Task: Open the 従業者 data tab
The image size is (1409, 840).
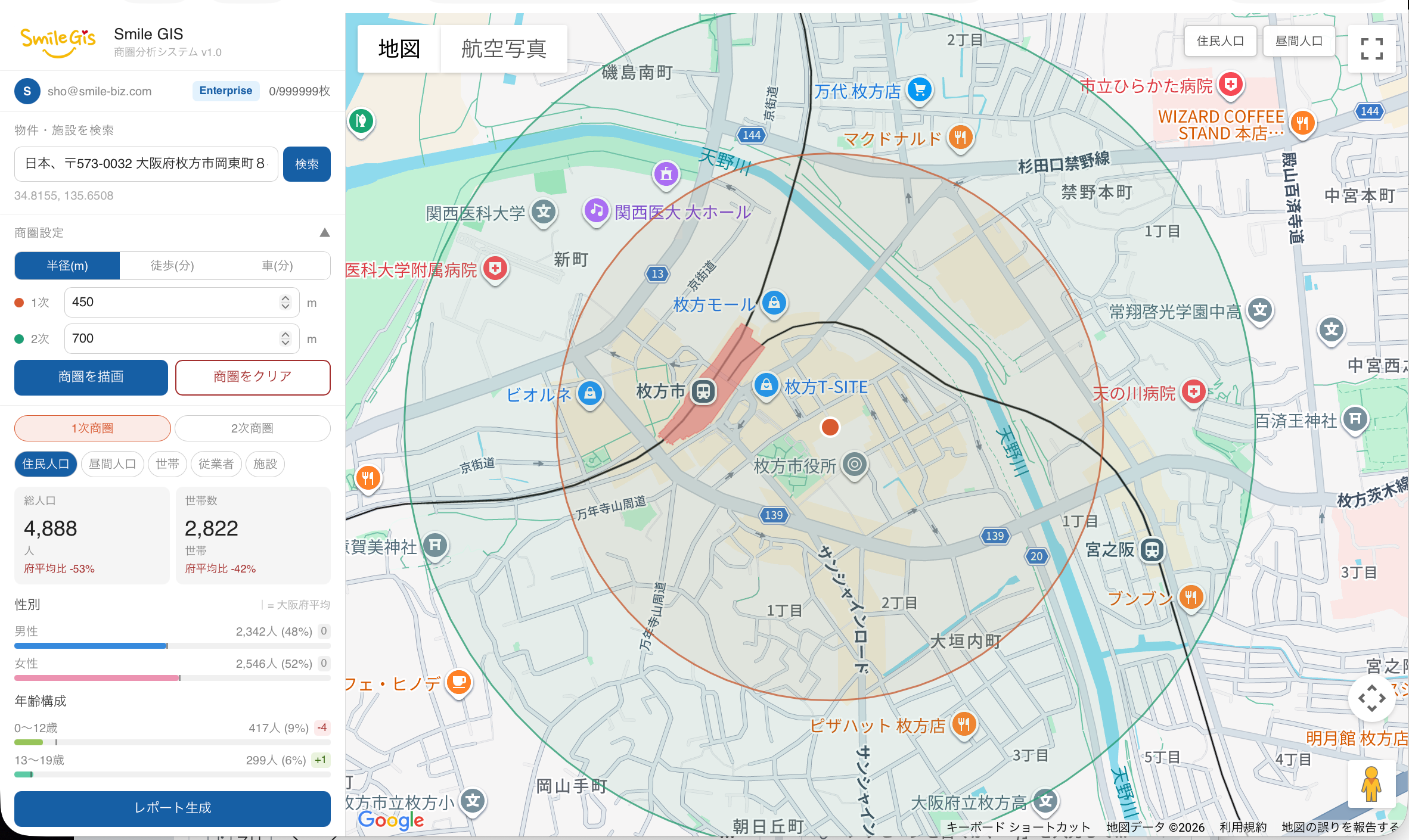Action: pyautogui.click(x=216, y=464)
